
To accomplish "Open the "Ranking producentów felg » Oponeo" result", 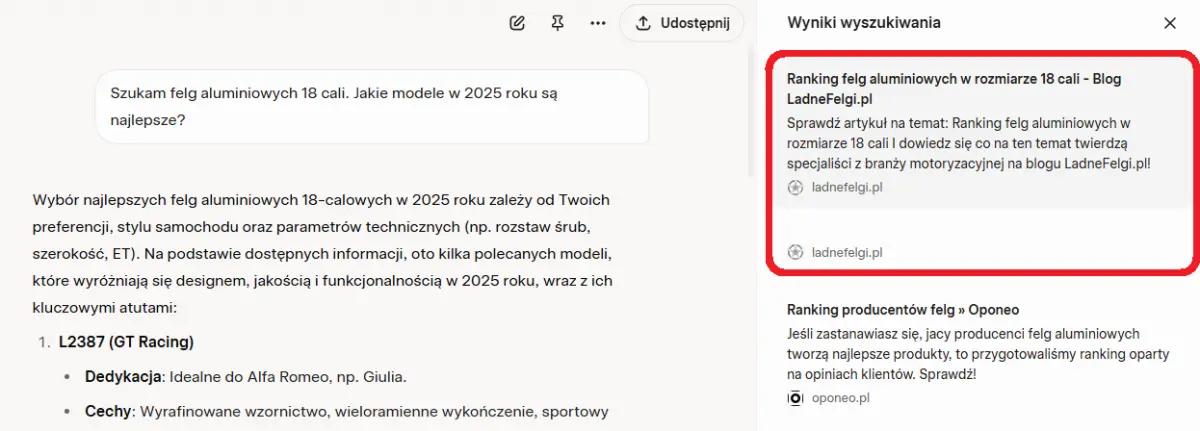I will point(903,310).
